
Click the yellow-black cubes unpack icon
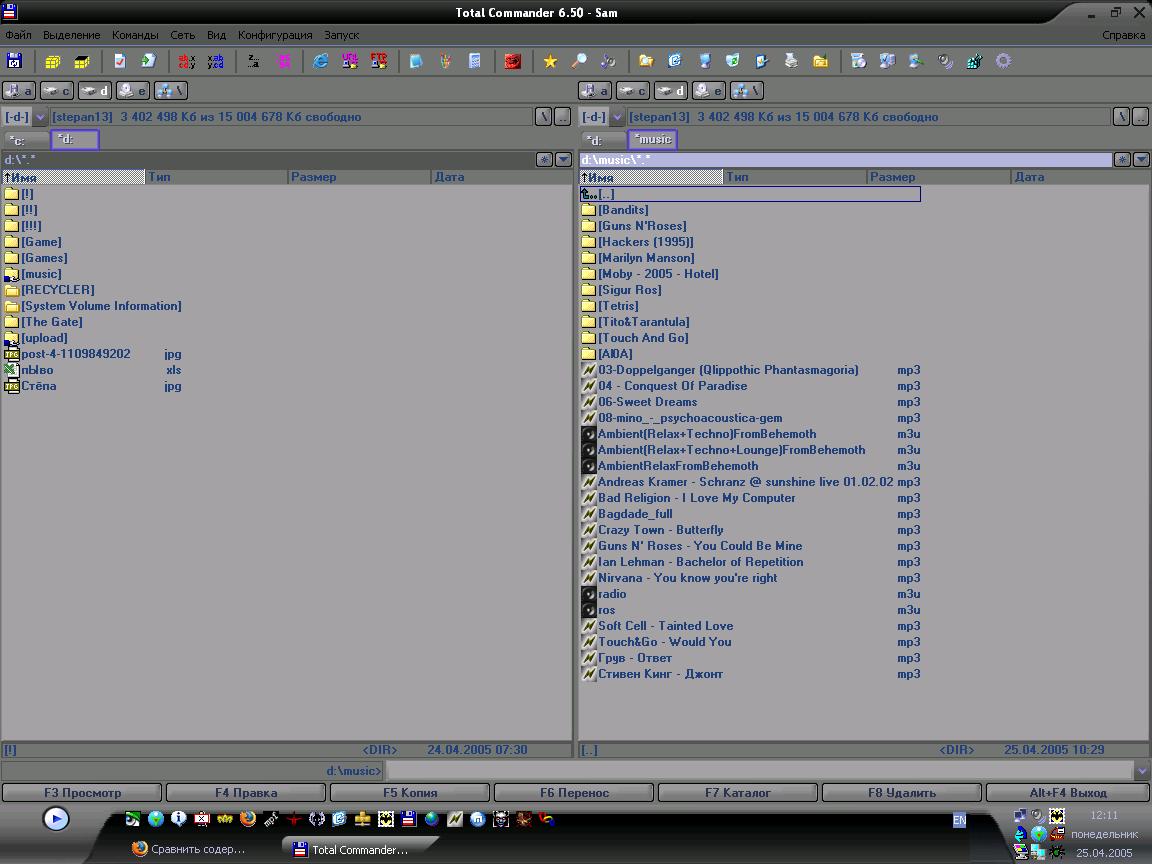[x=82, y=61]
